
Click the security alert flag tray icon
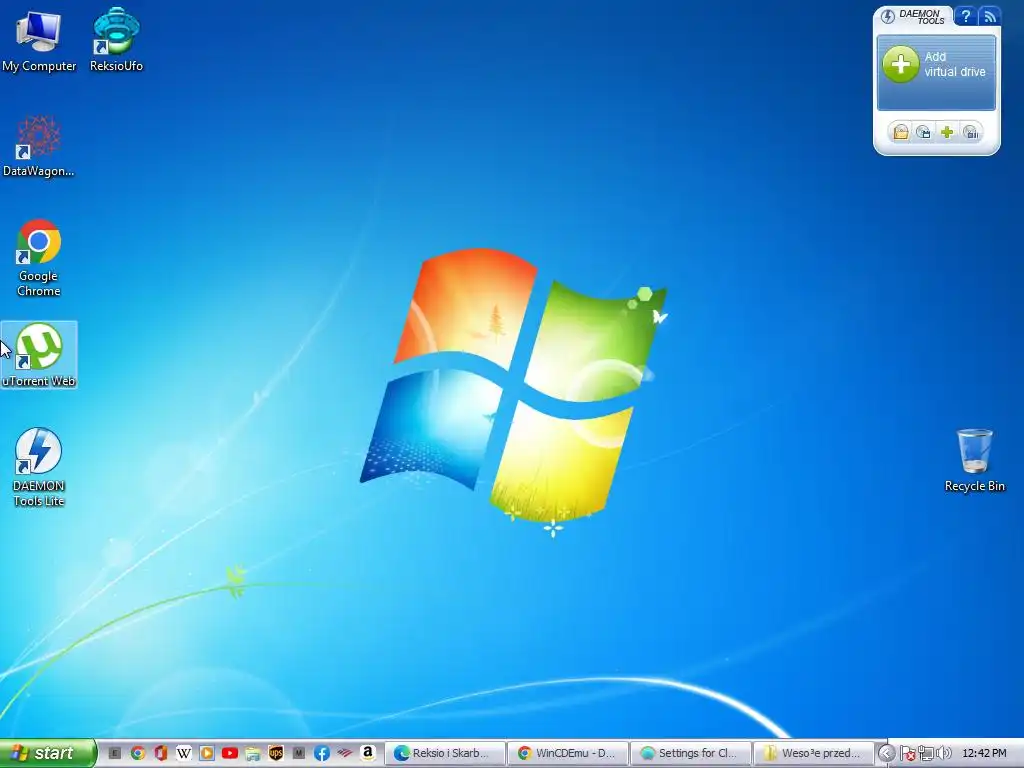[x=907, y=754]
